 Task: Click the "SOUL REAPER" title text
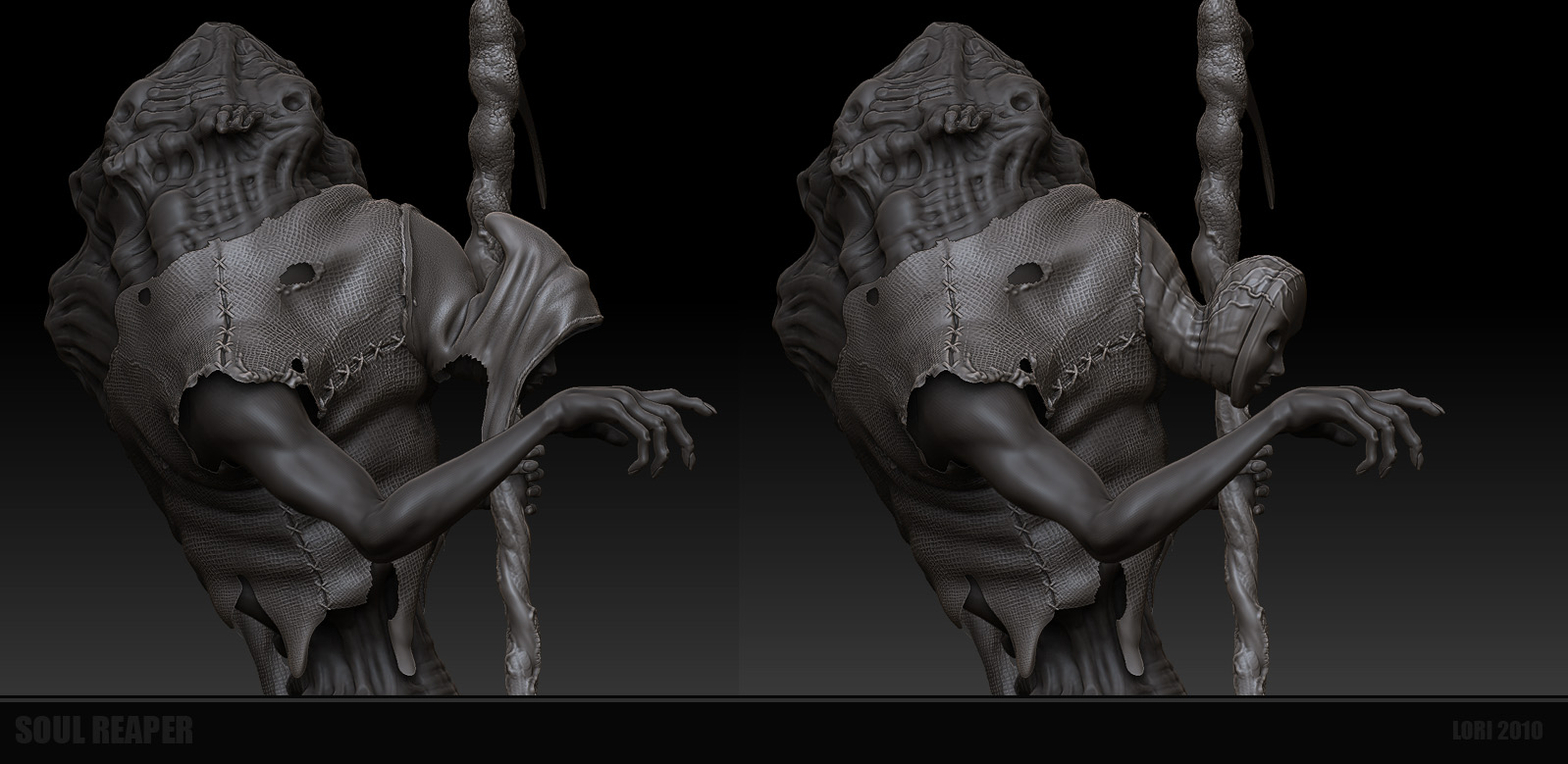tap(104, 731)
